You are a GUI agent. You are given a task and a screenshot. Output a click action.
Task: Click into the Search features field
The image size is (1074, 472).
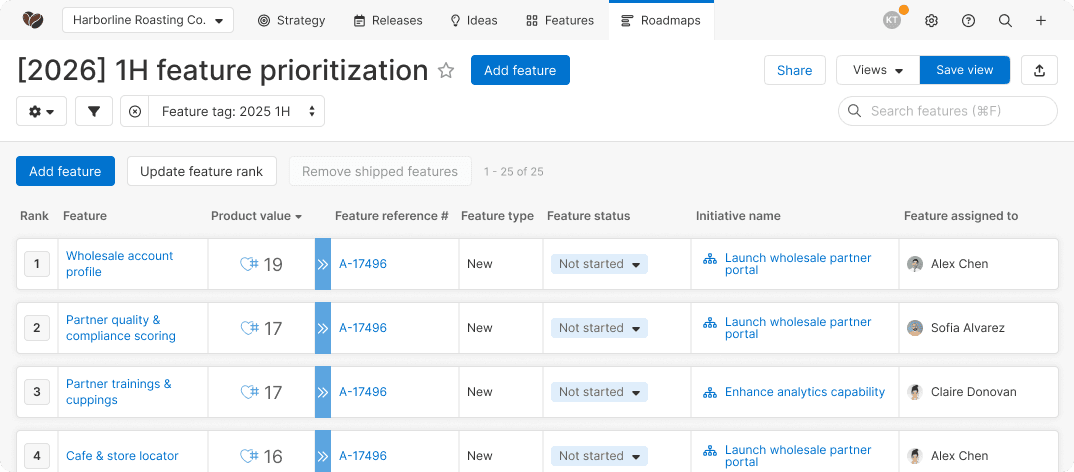(947, 111)
